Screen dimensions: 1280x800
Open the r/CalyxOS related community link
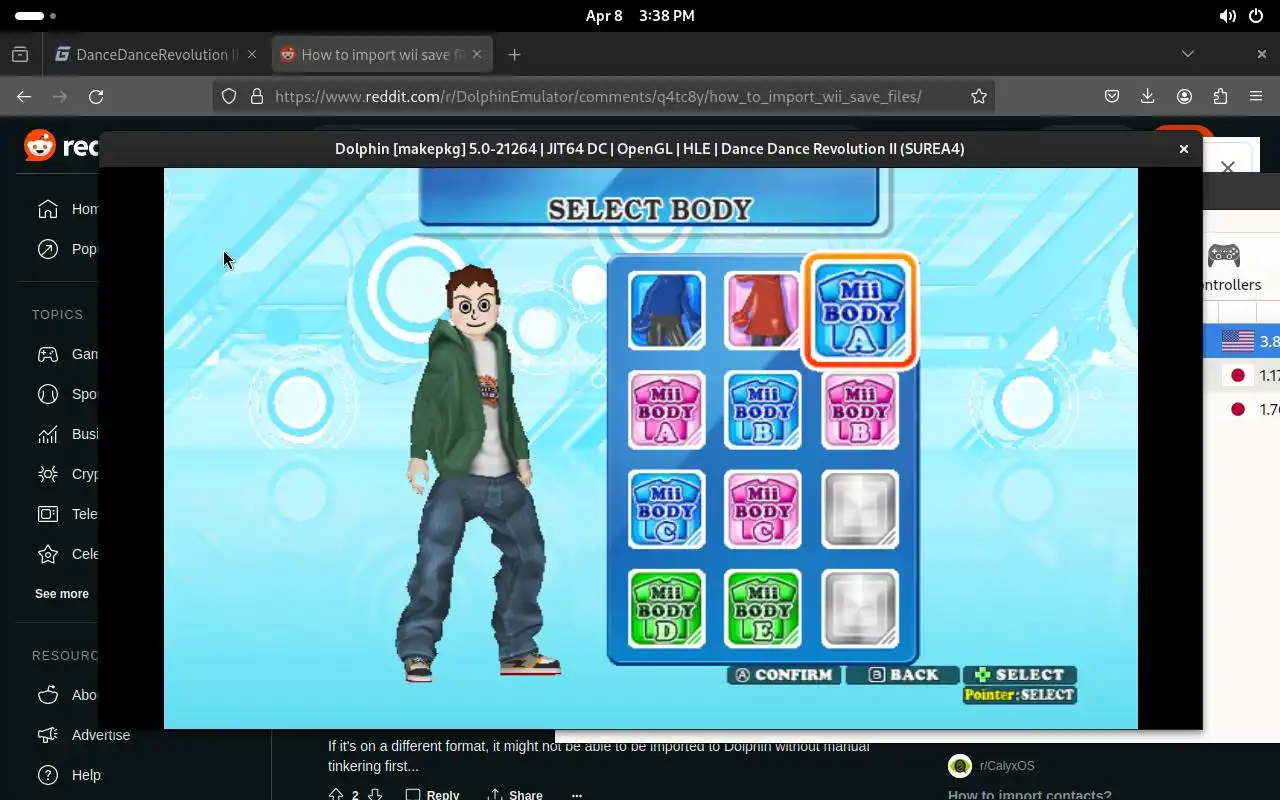(1007, 766)
